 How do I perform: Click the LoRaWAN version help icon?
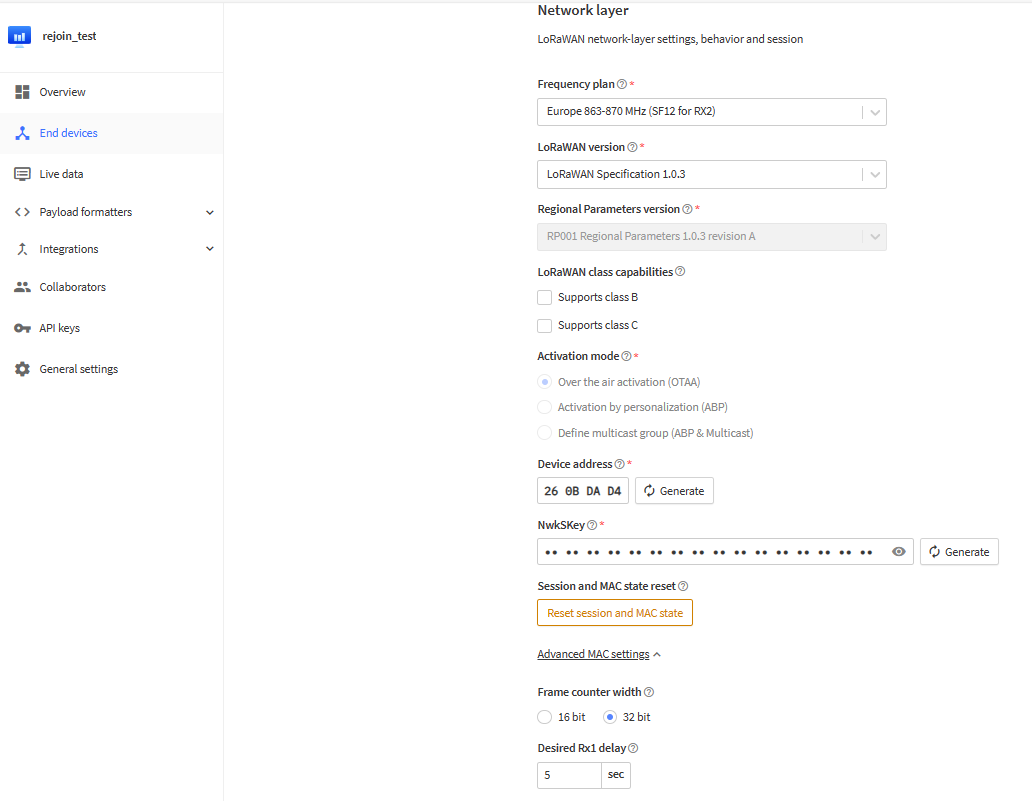point(632,147)
